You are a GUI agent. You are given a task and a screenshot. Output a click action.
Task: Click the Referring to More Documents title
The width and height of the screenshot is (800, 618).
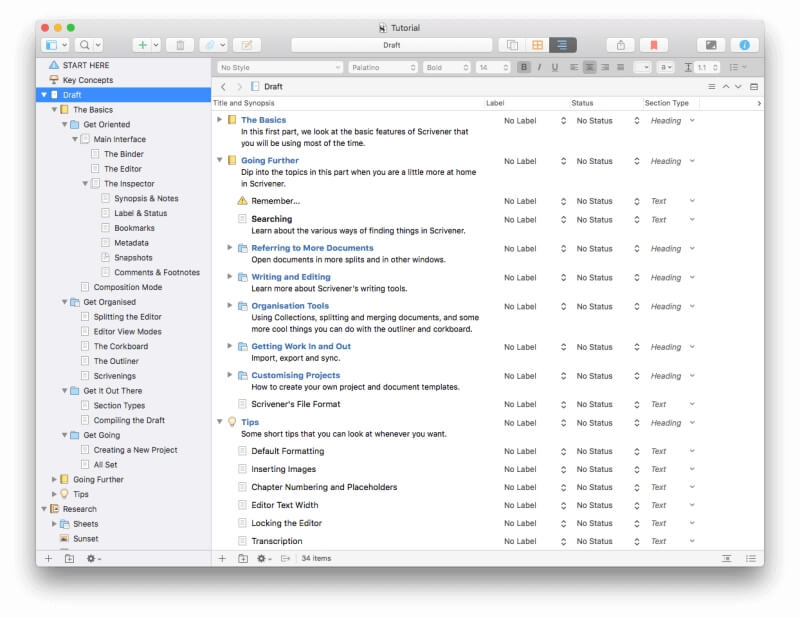[312, 248]
